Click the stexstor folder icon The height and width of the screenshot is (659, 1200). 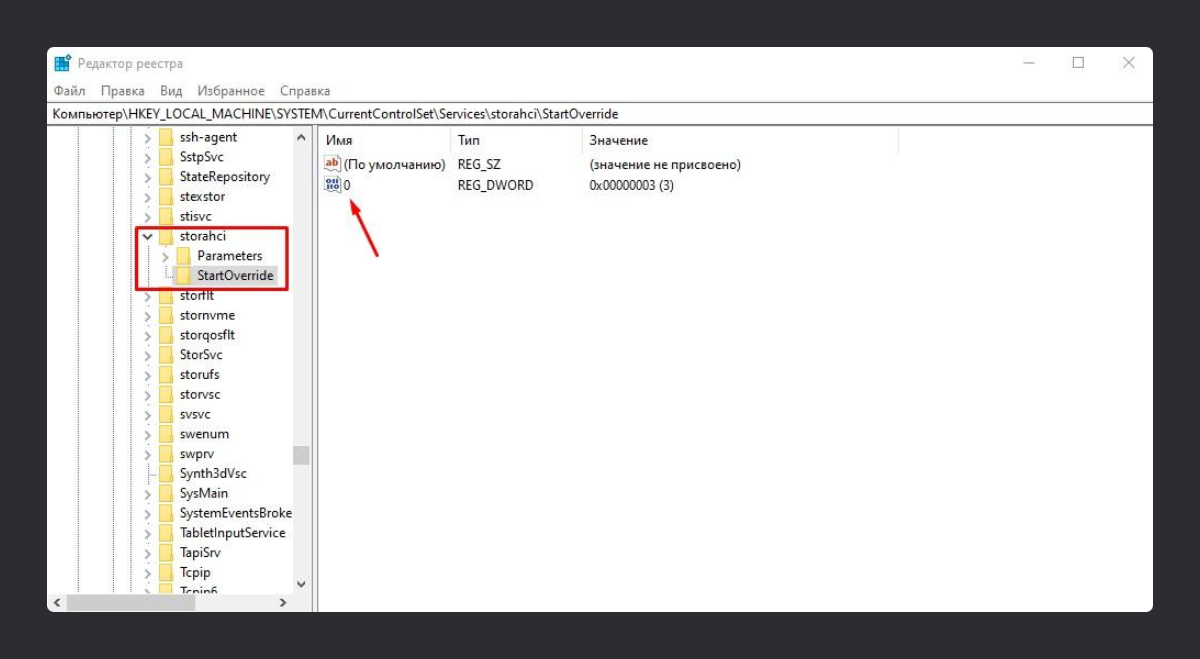click(166, 197)
